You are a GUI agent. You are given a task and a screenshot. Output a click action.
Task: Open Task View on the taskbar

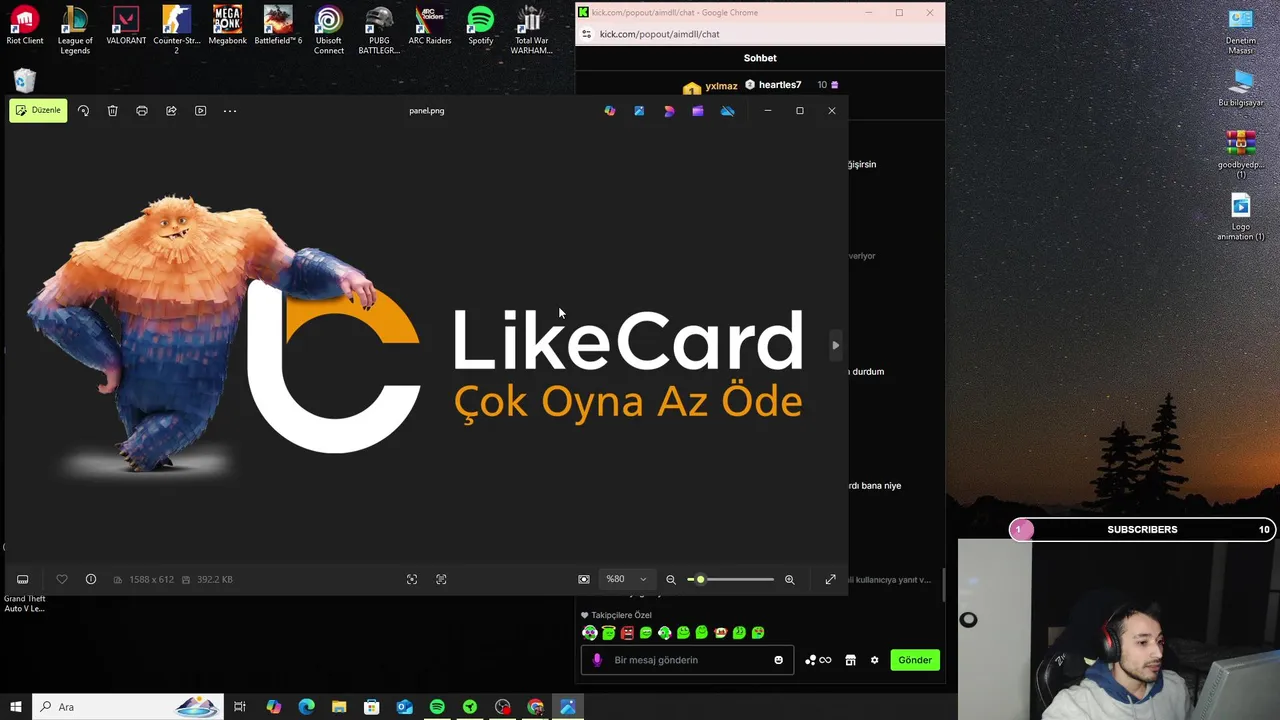[240, 707]
